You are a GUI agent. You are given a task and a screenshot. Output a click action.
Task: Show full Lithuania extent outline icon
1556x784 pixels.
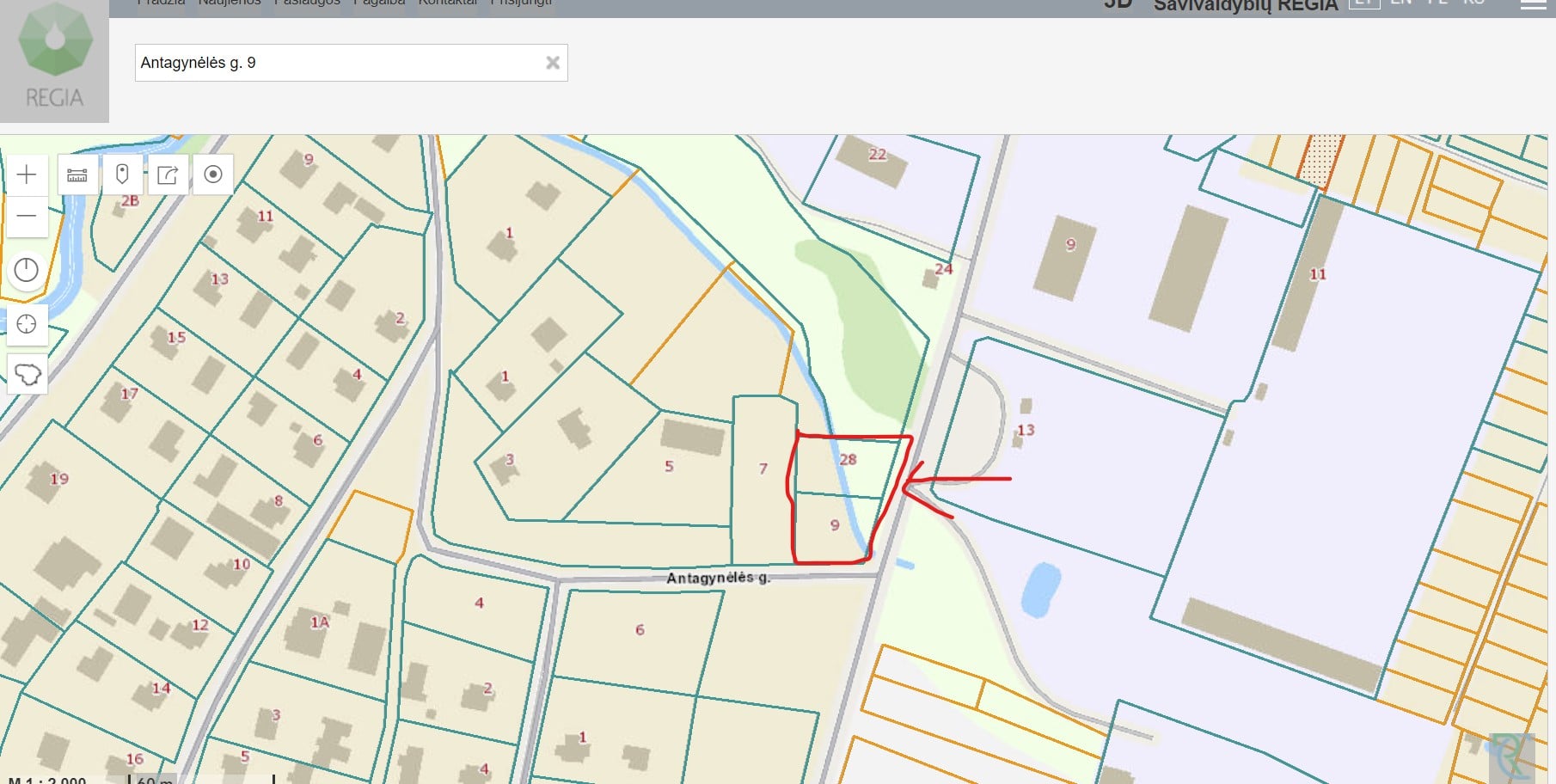coord(27,375)
